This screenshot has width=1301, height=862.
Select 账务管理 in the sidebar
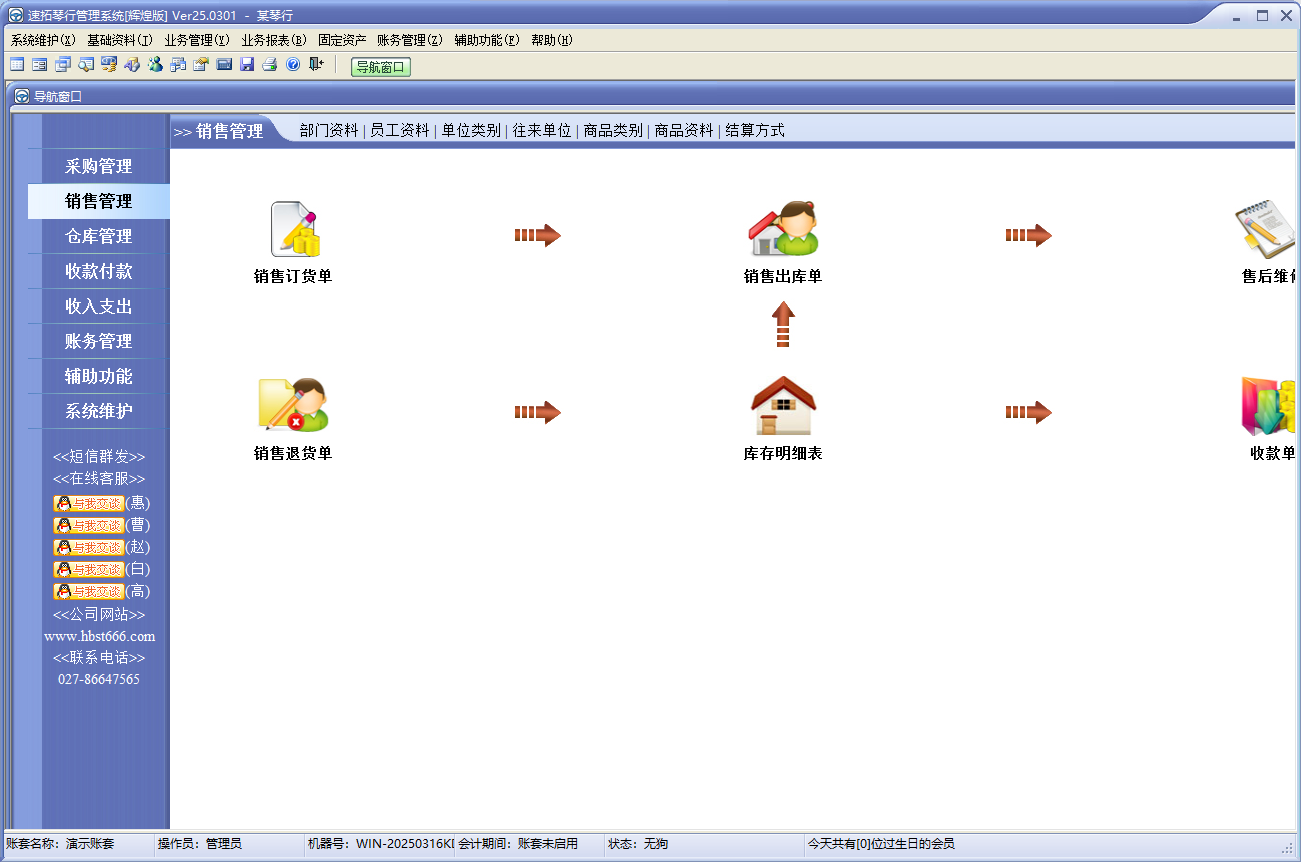tap(99, 341)
